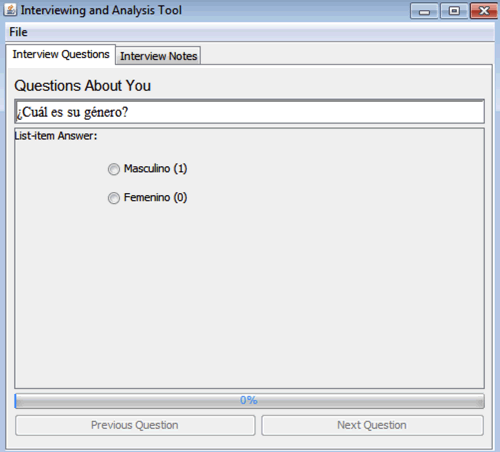Go back with Previous Question button

[x=135, y=425]
